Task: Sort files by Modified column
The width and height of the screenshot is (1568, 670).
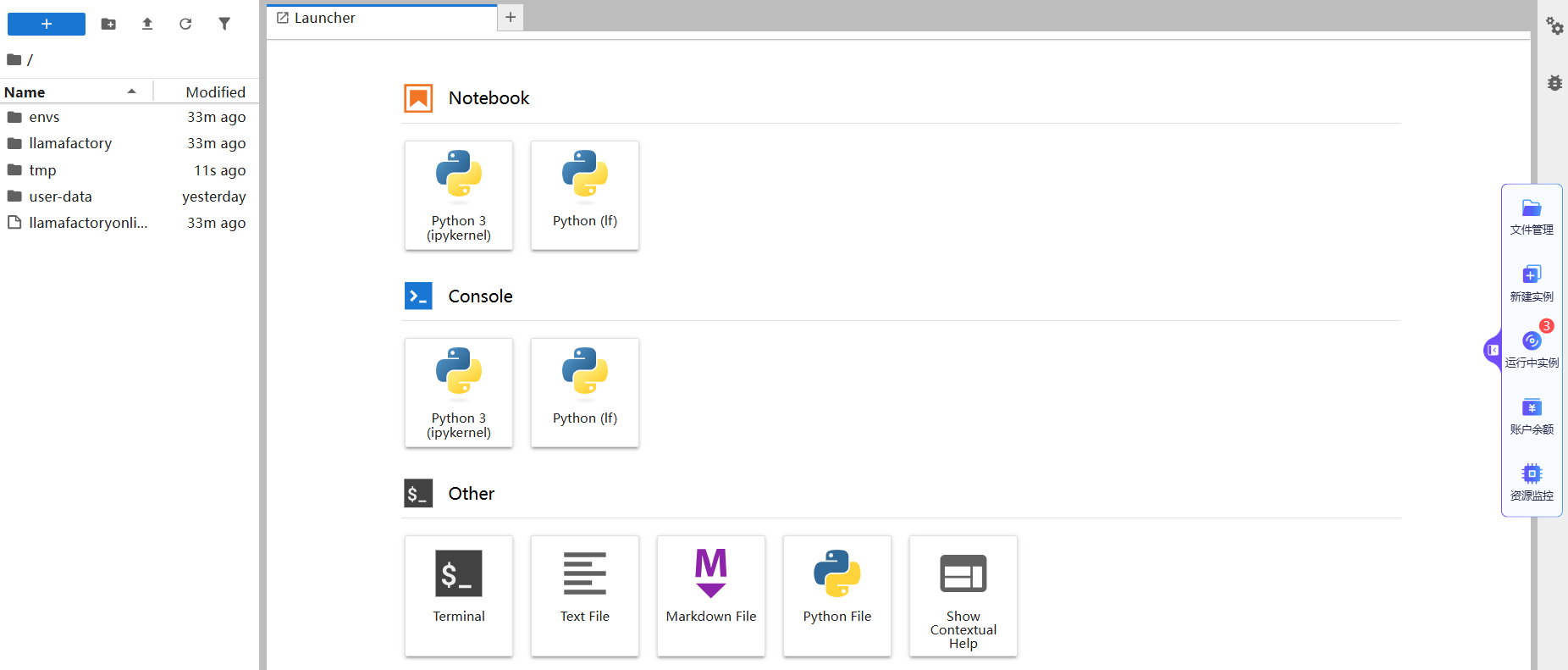Action: [215, 91]
